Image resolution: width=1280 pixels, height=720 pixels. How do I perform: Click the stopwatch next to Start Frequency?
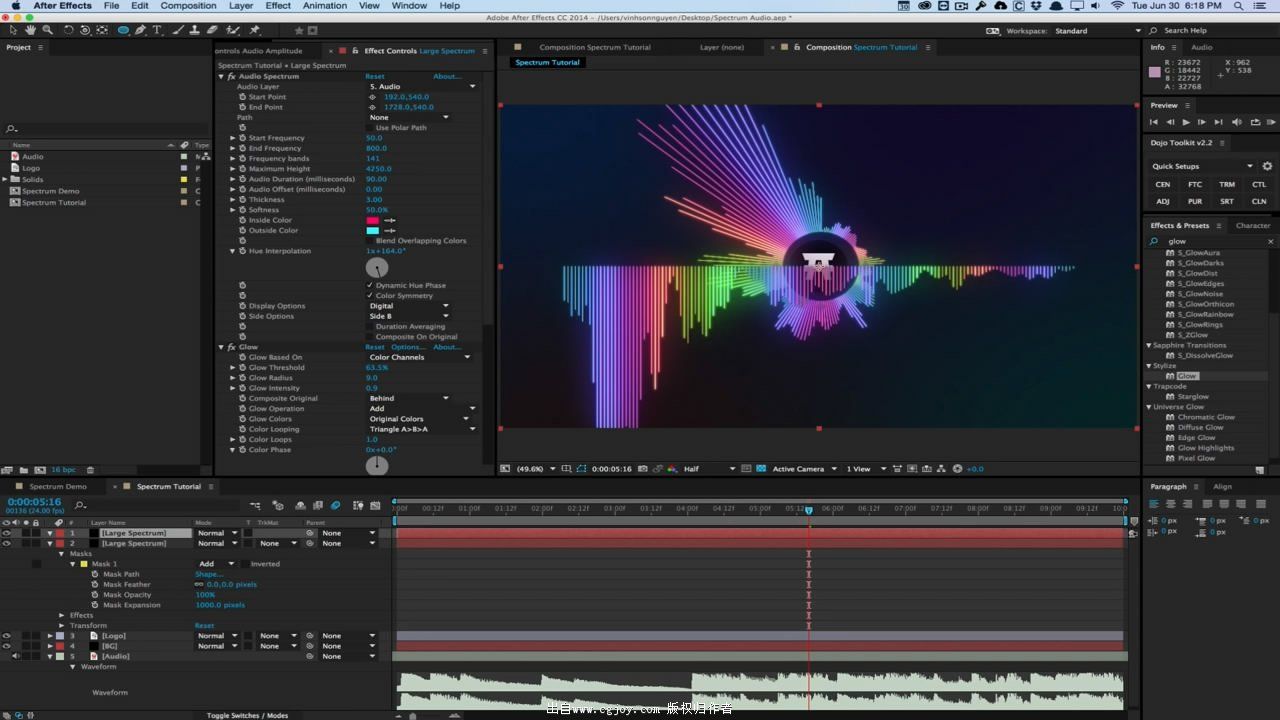pyautogui.click(x=242, y=138)
